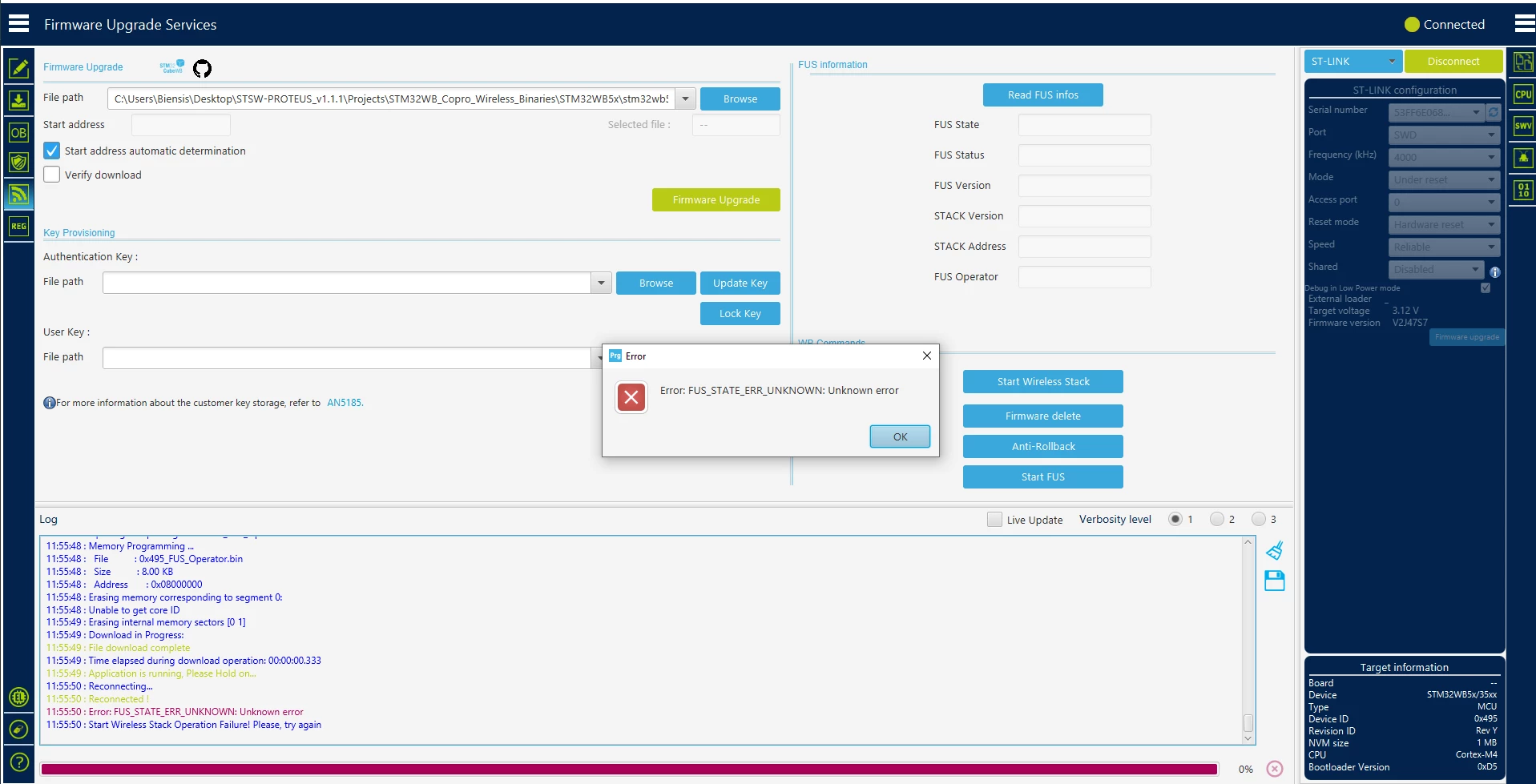This screenshot has width=1536, height=784.
Task: Select the Firmware Upgrade Services wireless icon
Action: point(18,194)
